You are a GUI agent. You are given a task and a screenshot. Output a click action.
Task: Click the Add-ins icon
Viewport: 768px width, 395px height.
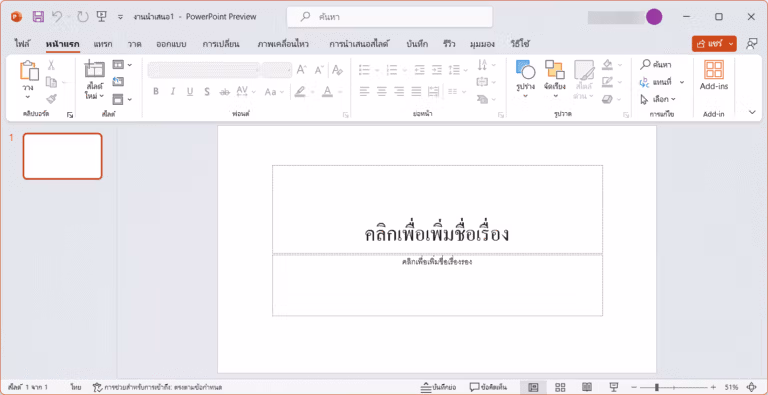pyautogui.click(x=714, y=70)
